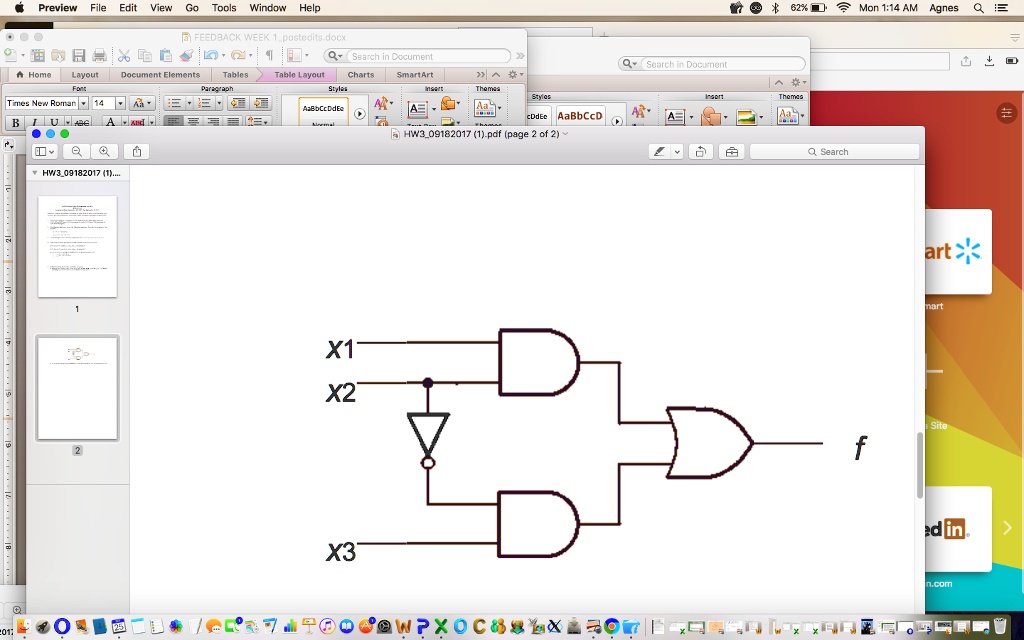
Task: Open the round customize sliders button on browser page
Action: pyautogui.click(x=1006, y=112)
